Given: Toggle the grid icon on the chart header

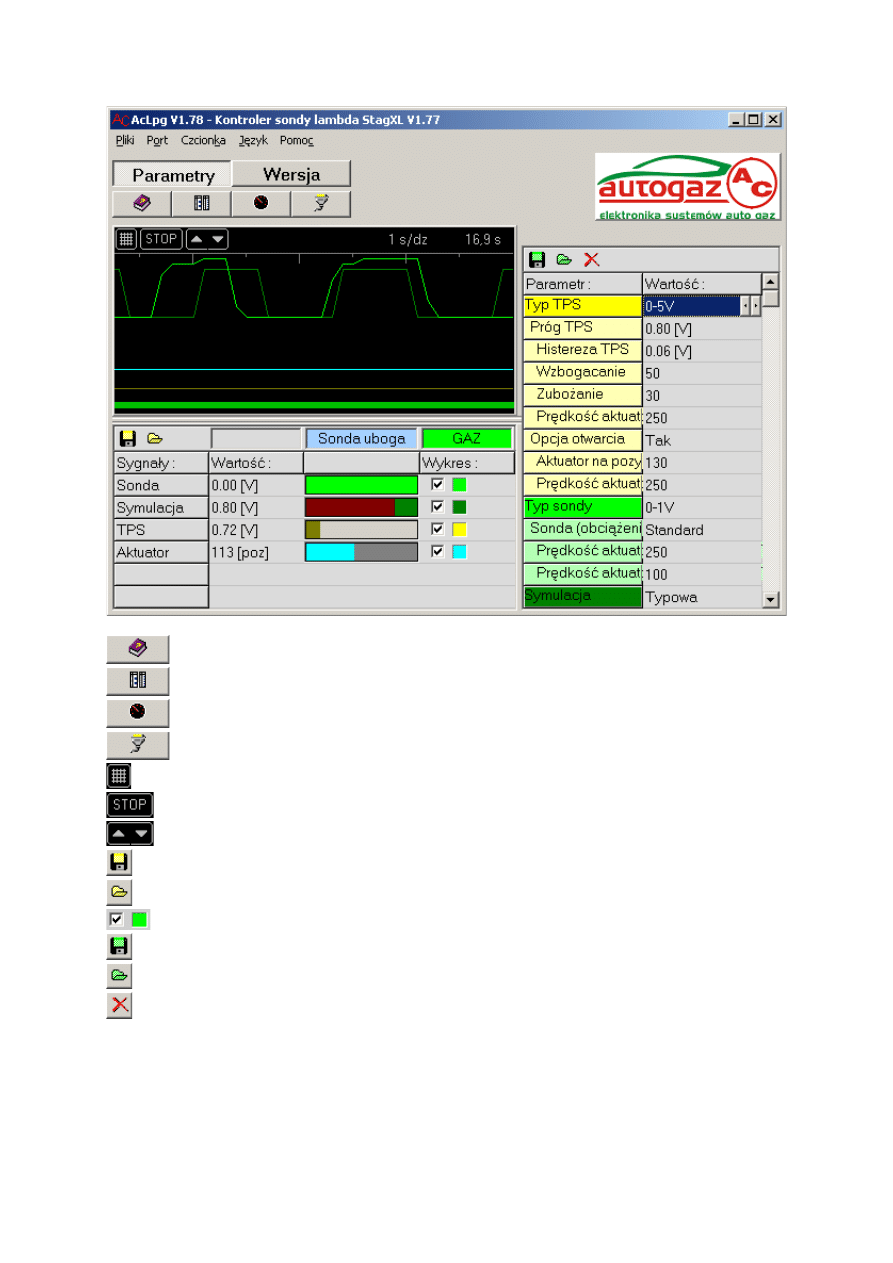Looking at the screenshot, I should point(126,239).
